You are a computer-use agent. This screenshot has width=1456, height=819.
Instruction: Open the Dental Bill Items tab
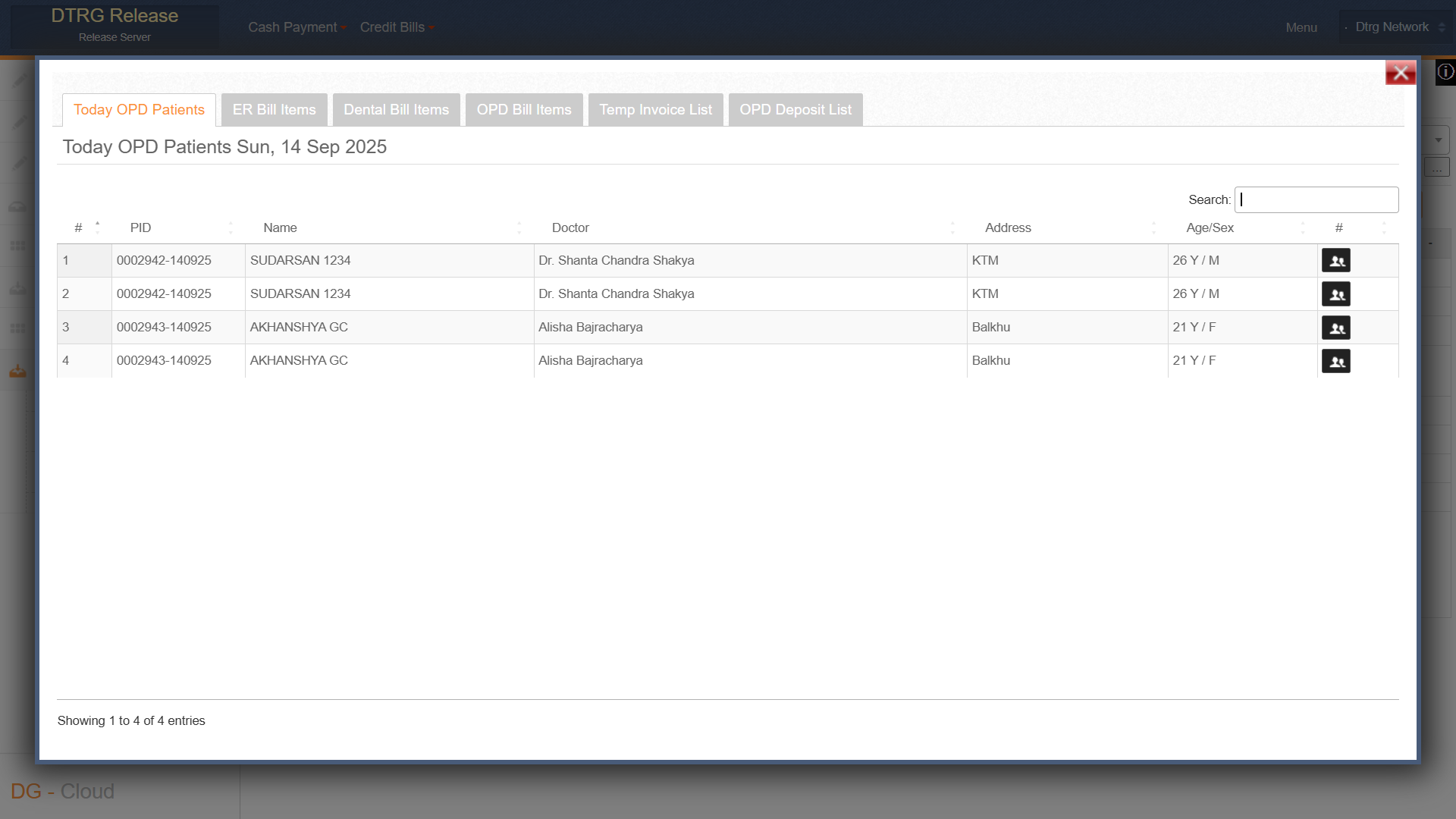pyautogui.click(x=396, y=109)
